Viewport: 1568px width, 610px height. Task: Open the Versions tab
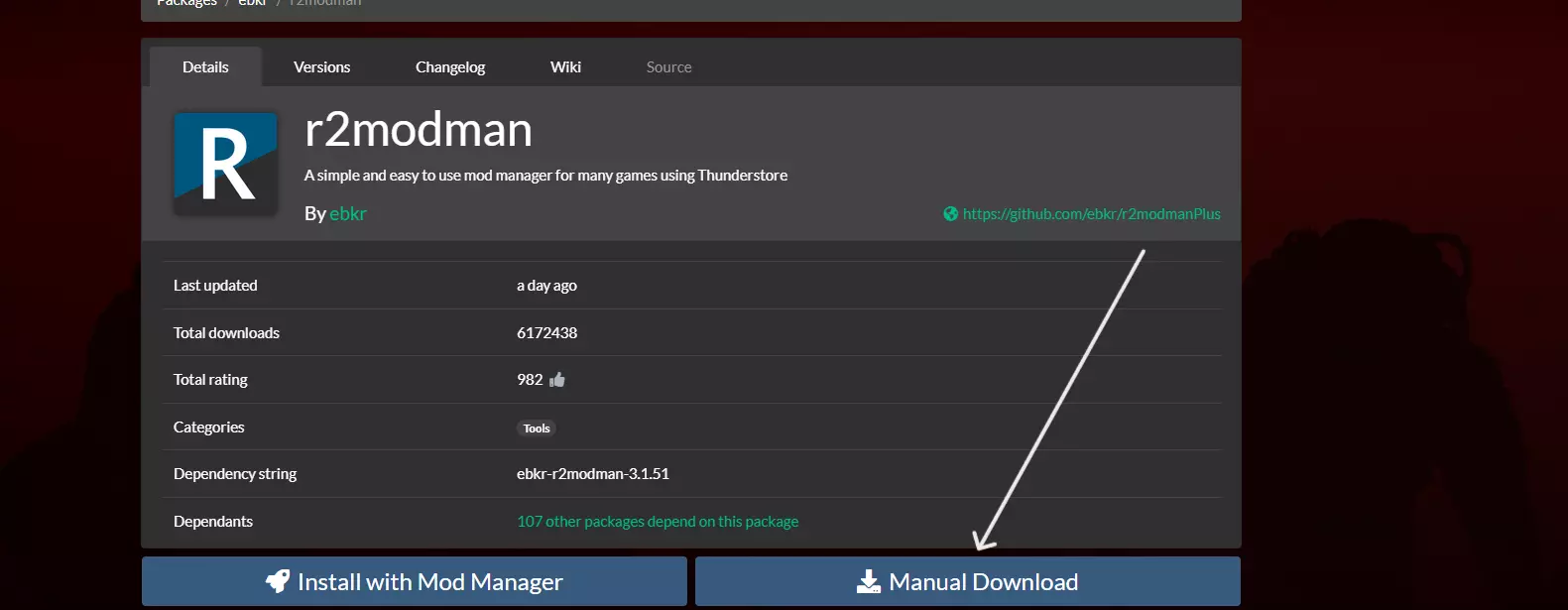tap(321, 66)
